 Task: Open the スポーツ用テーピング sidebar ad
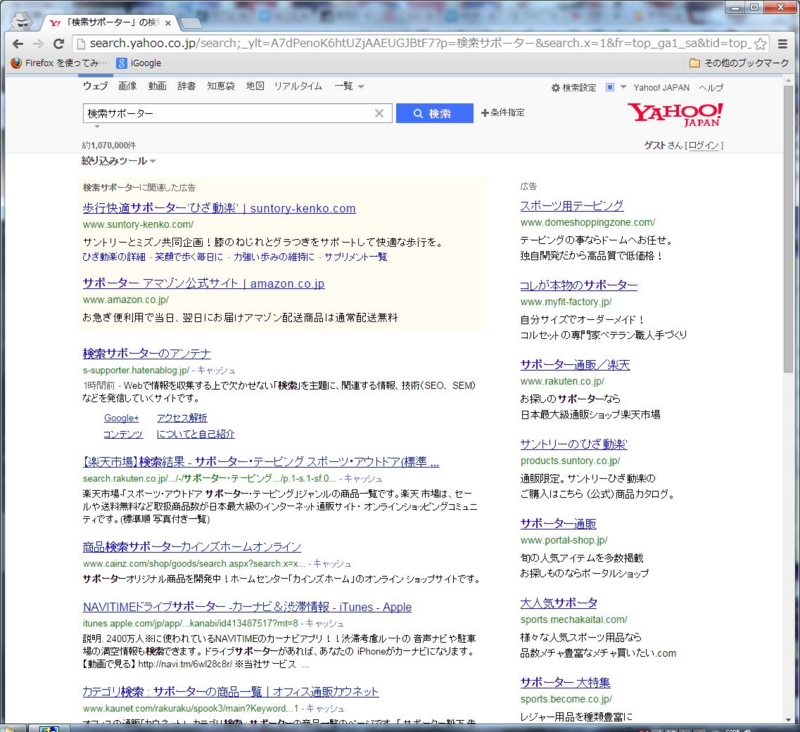tap(571, 206)
